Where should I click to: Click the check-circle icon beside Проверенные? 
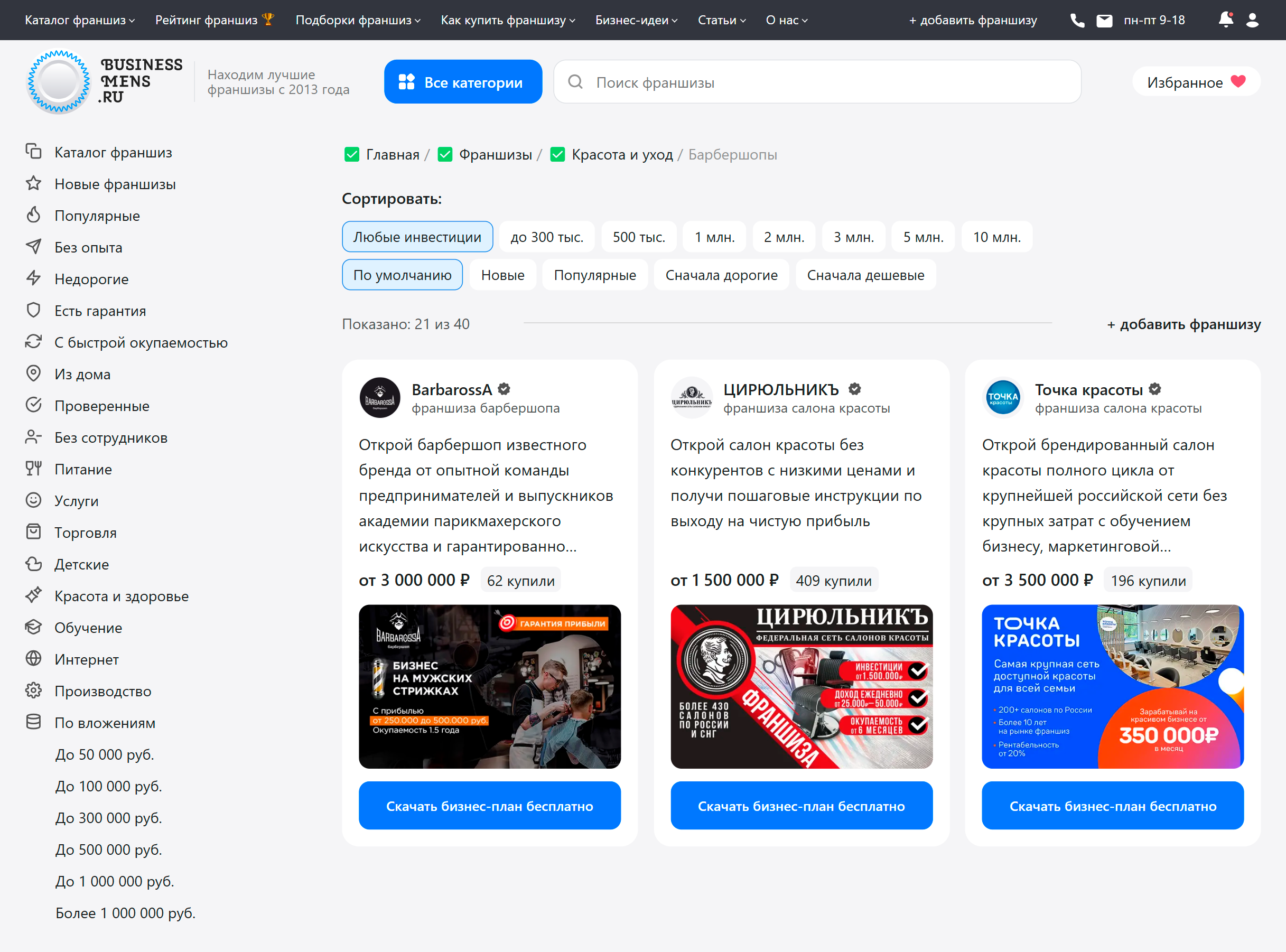pos(33,405)
